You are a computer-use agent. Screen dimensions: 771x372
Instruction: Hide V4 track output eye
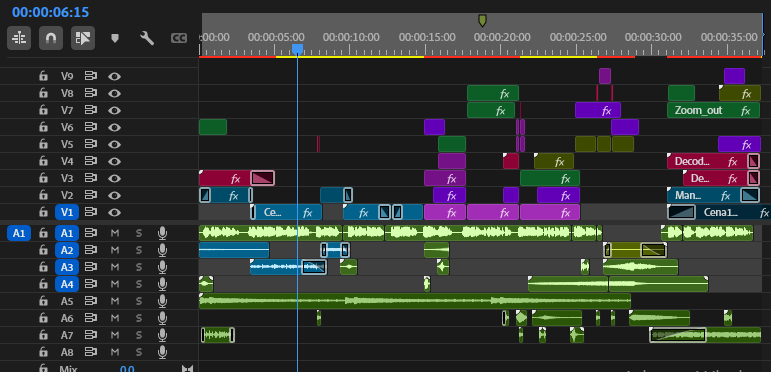click(115, 161)
